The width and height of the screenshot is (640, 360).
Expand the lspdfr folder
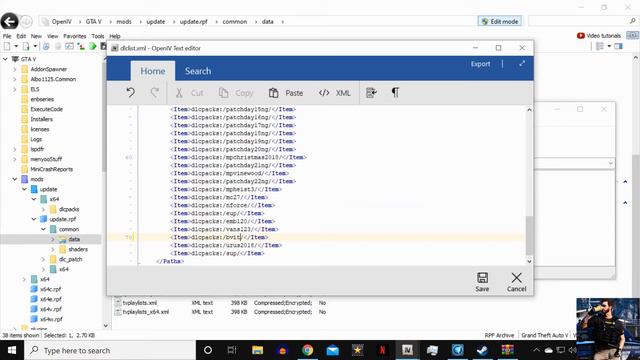(15, 149)
